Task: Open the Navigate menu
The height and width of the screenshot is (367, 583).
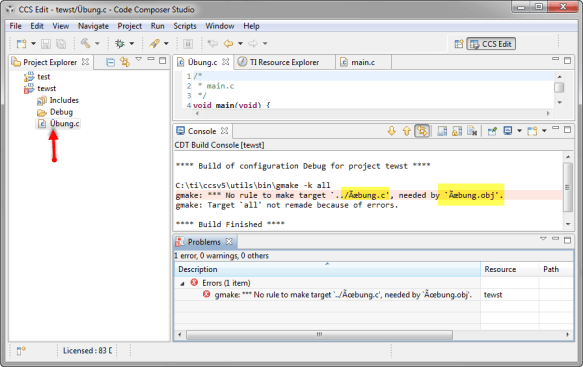Action: point(93,26)
